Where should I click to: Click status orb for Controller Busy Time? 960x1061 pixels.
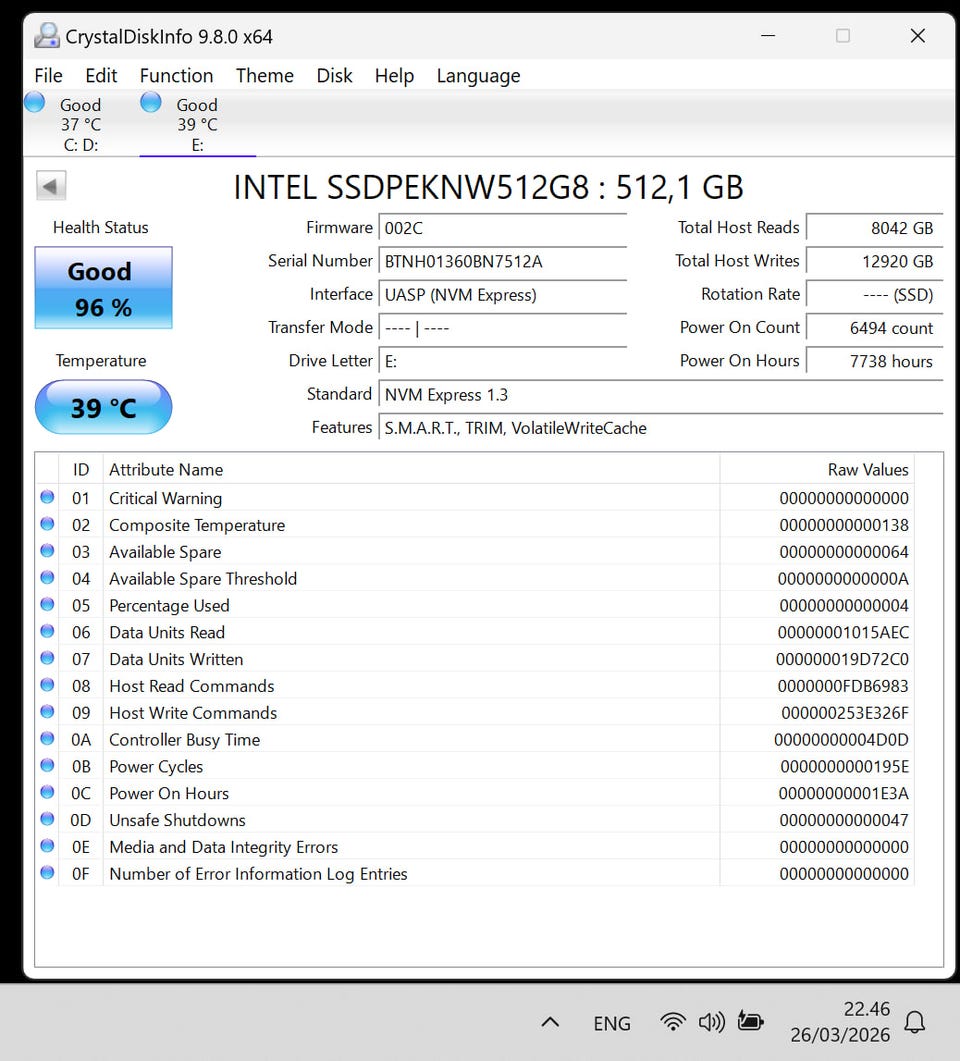point(47,739)
